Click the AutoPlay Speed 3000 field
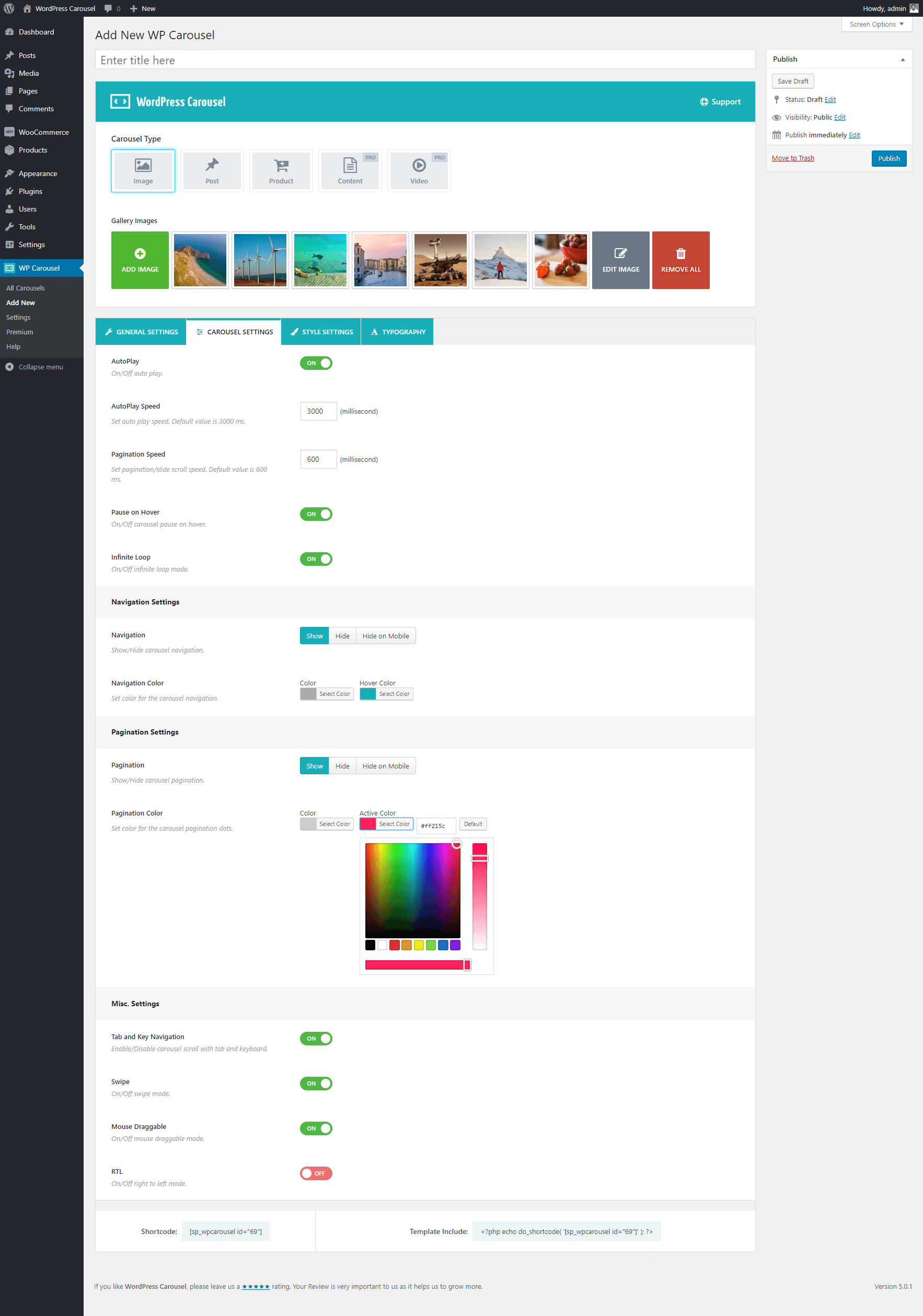 point(318,412)
